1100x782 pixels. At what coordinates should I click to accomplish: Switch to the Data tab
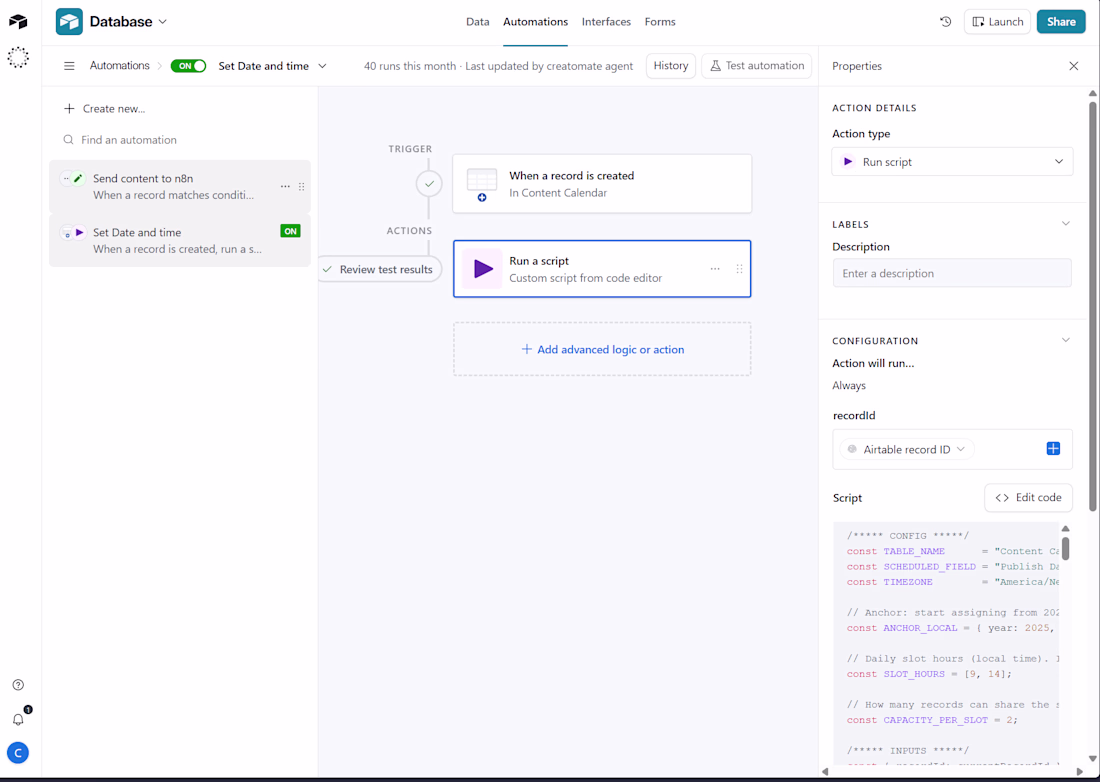[x=478, y=22]
